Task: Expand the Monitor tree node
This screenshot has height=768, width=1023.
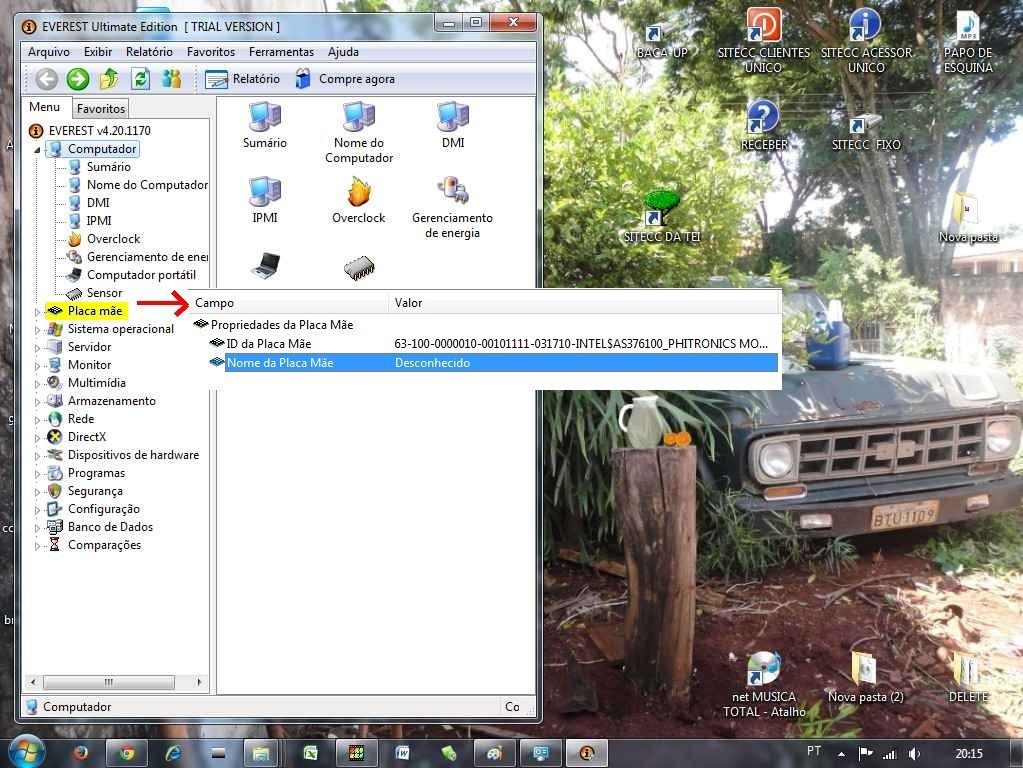Action: (38, 365)
